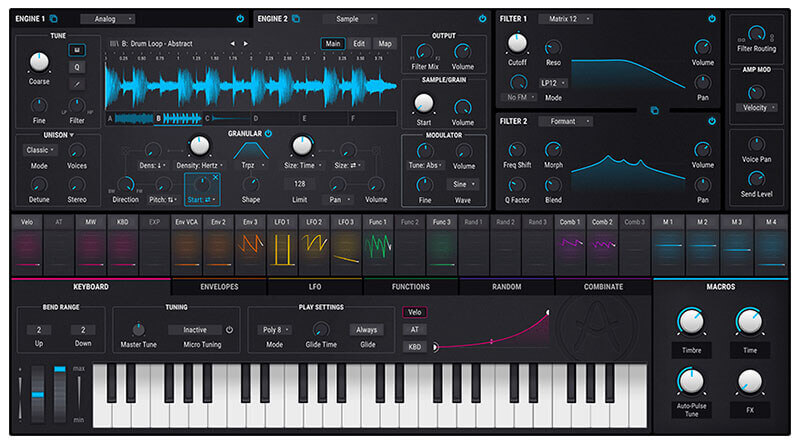This screenshot has height=445, width=800.
Task: Click the pitch bend wheel strip
Action: [x=38, y=394]
